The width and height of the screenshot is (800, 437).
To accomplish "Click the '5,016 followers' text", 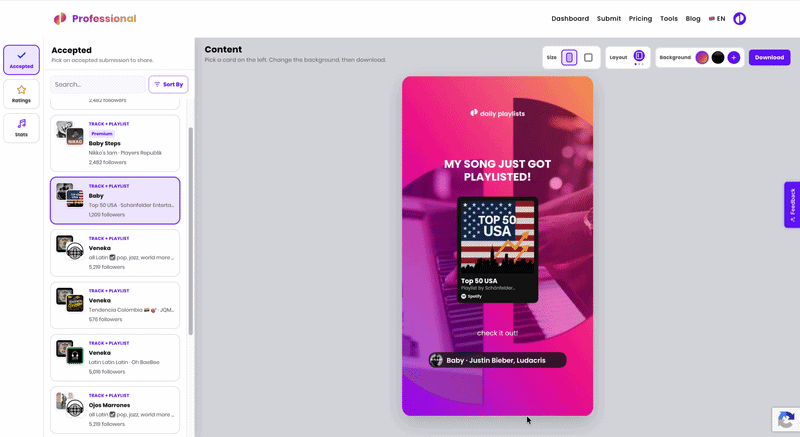I will [107, 372].
